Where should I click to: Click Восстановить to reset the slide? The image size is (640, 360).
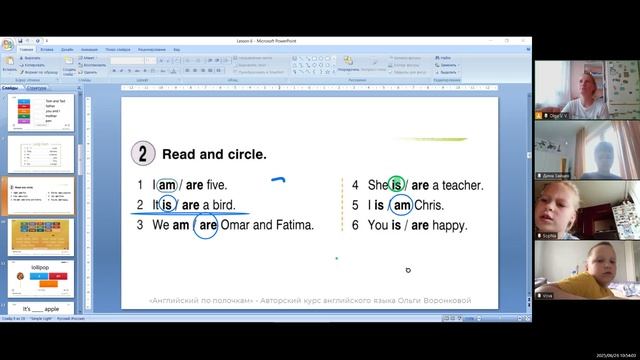pyautogui.click(x=92, y=65)
